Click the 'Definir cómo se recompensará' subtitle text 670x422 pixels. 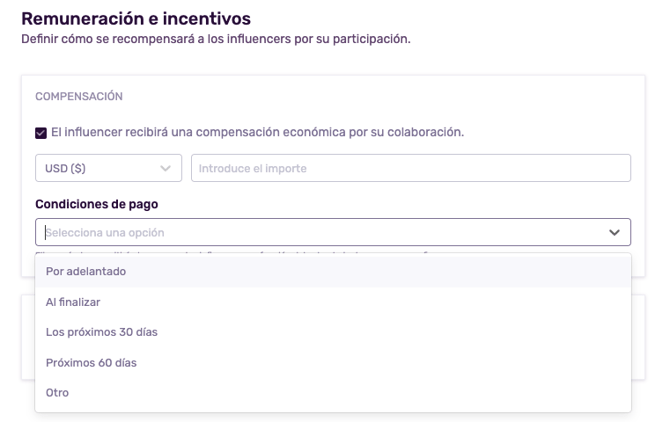click(215, 40)
